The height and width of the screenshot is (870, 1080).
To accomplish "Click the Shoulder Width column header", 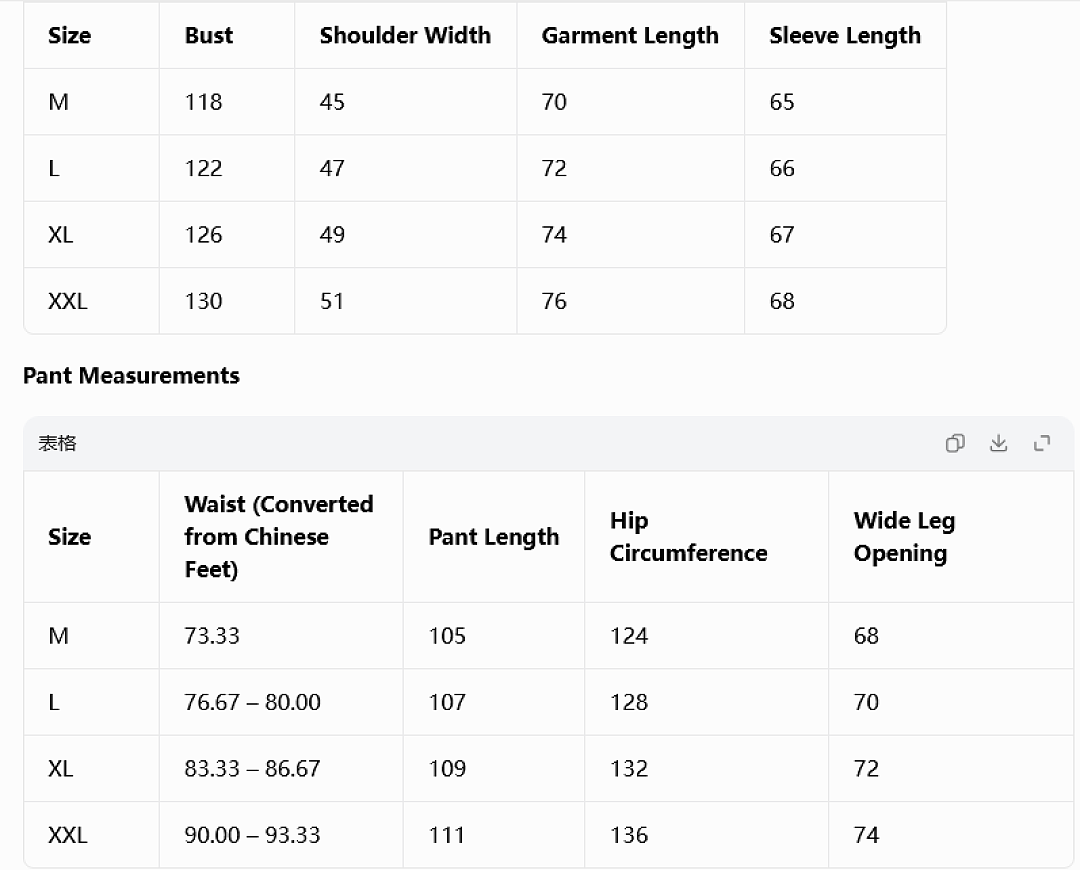I will click(x=405, y=35).
